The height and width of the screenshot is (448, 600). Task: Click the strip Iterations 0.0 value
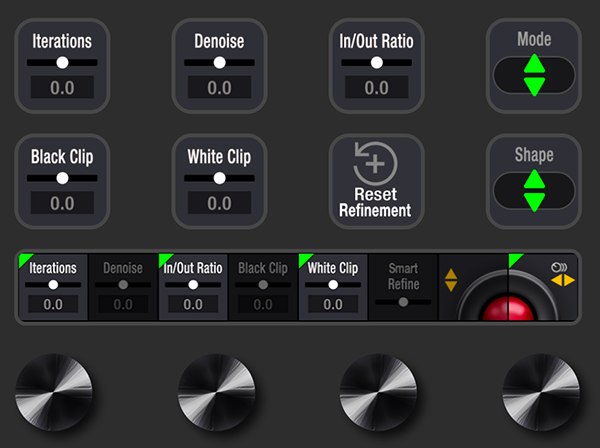click(x=53, y=304)
